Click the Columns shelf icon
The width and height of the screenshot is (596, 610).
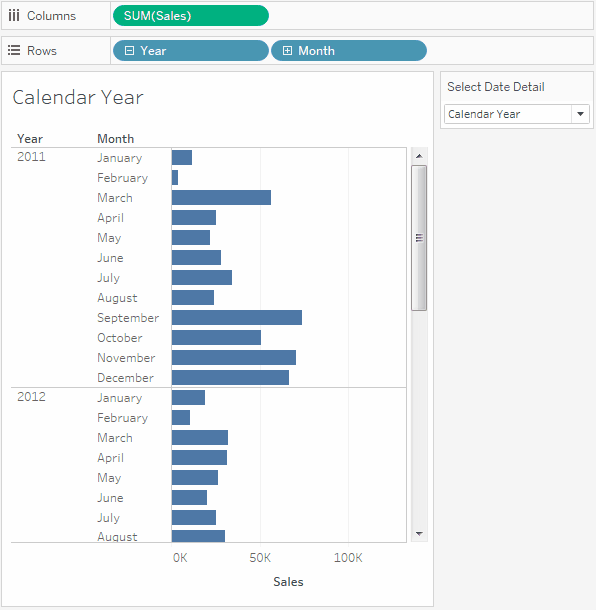point(14,16)
